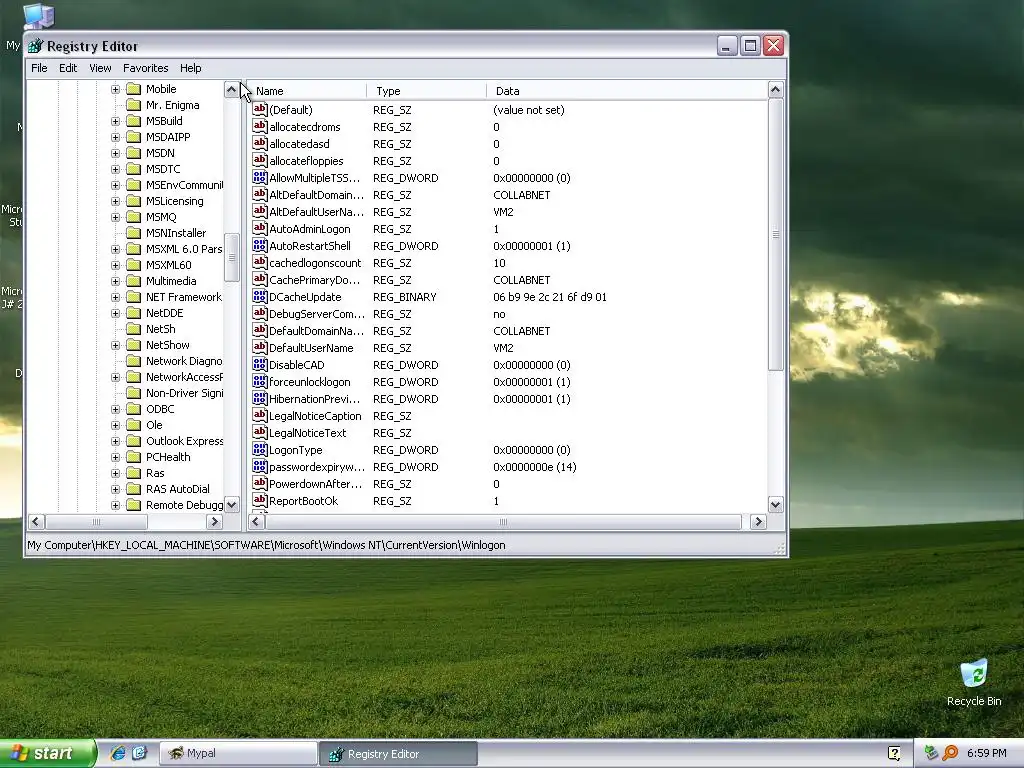Viewport: 1024px width, 768px height.
Task: Click the NetSh folder icon
Action: [x=133, y=328]
